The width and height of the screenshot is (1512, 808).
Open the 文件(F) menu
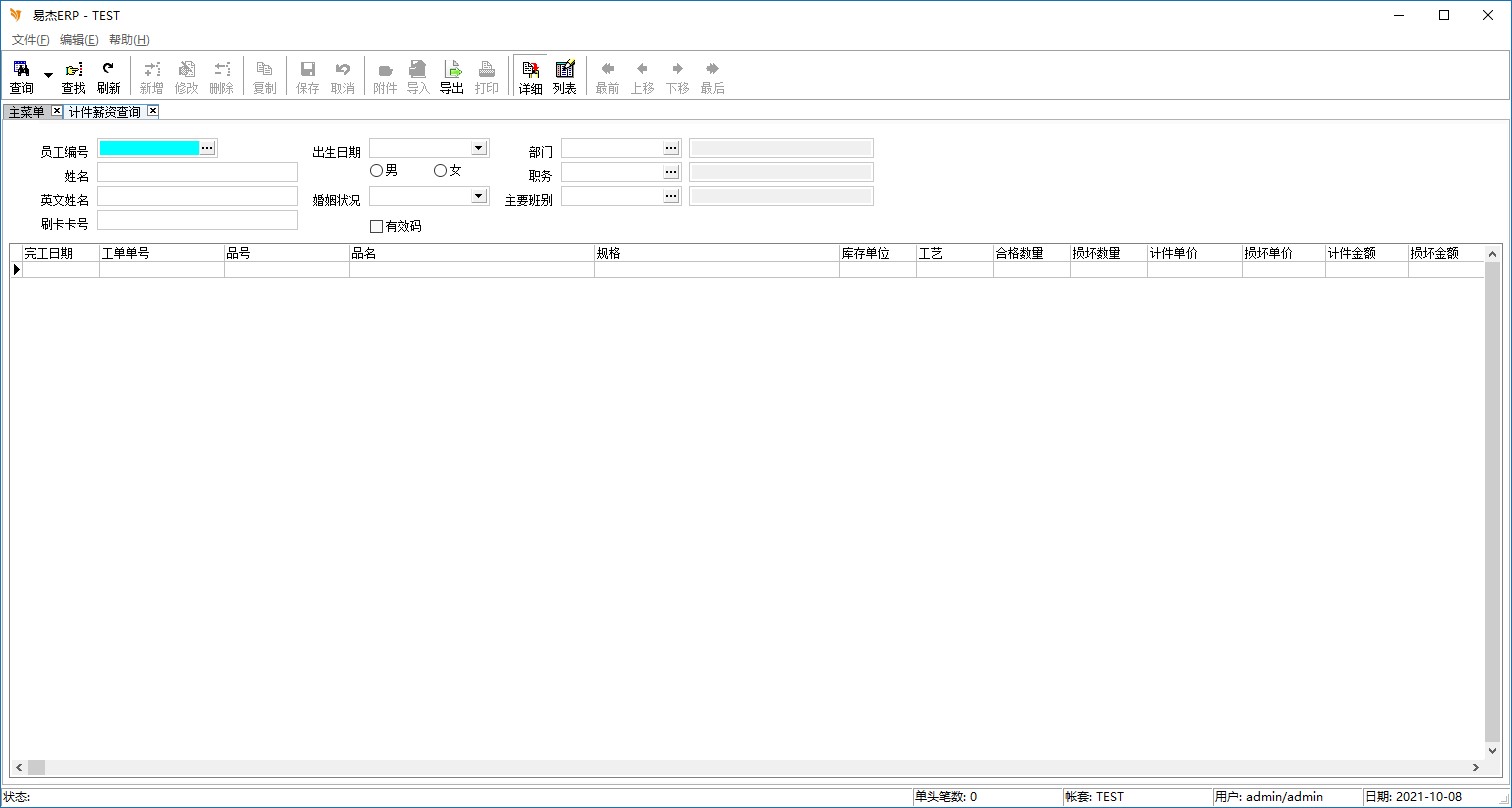30,40
